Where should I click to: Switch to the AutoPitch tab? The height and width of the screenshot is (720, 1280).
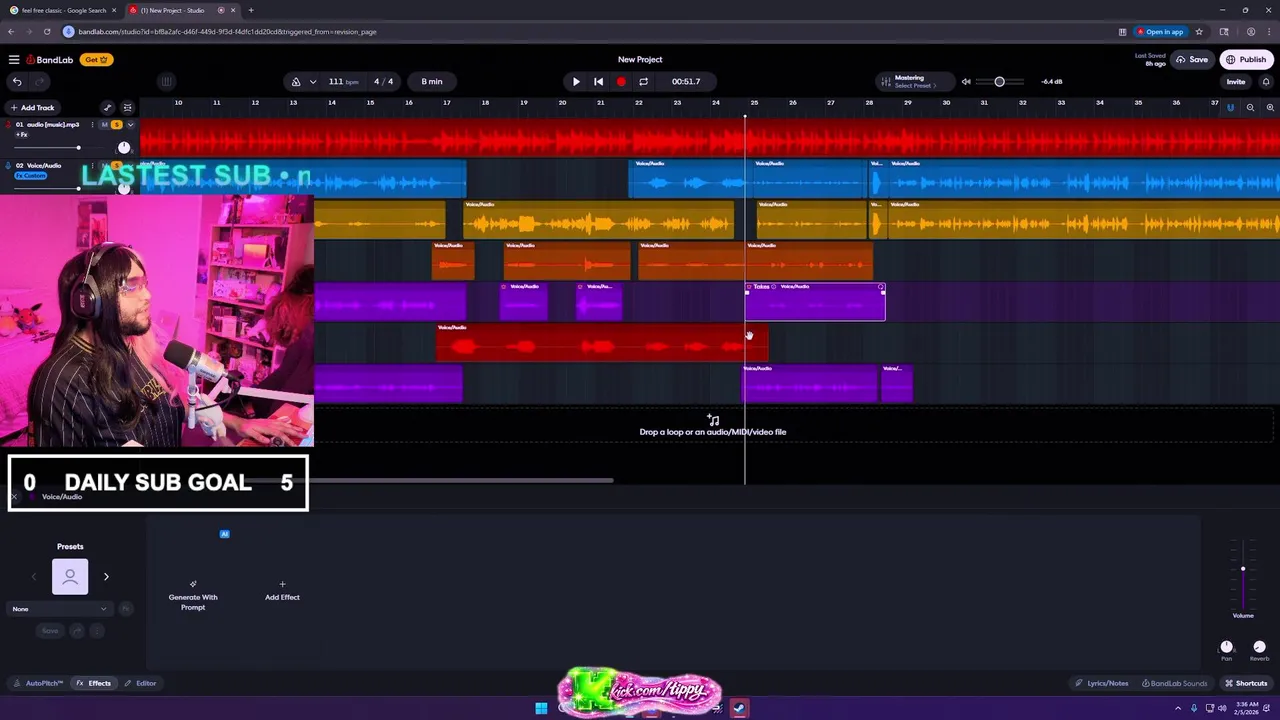pyautogui.click(x=38, y=683)
